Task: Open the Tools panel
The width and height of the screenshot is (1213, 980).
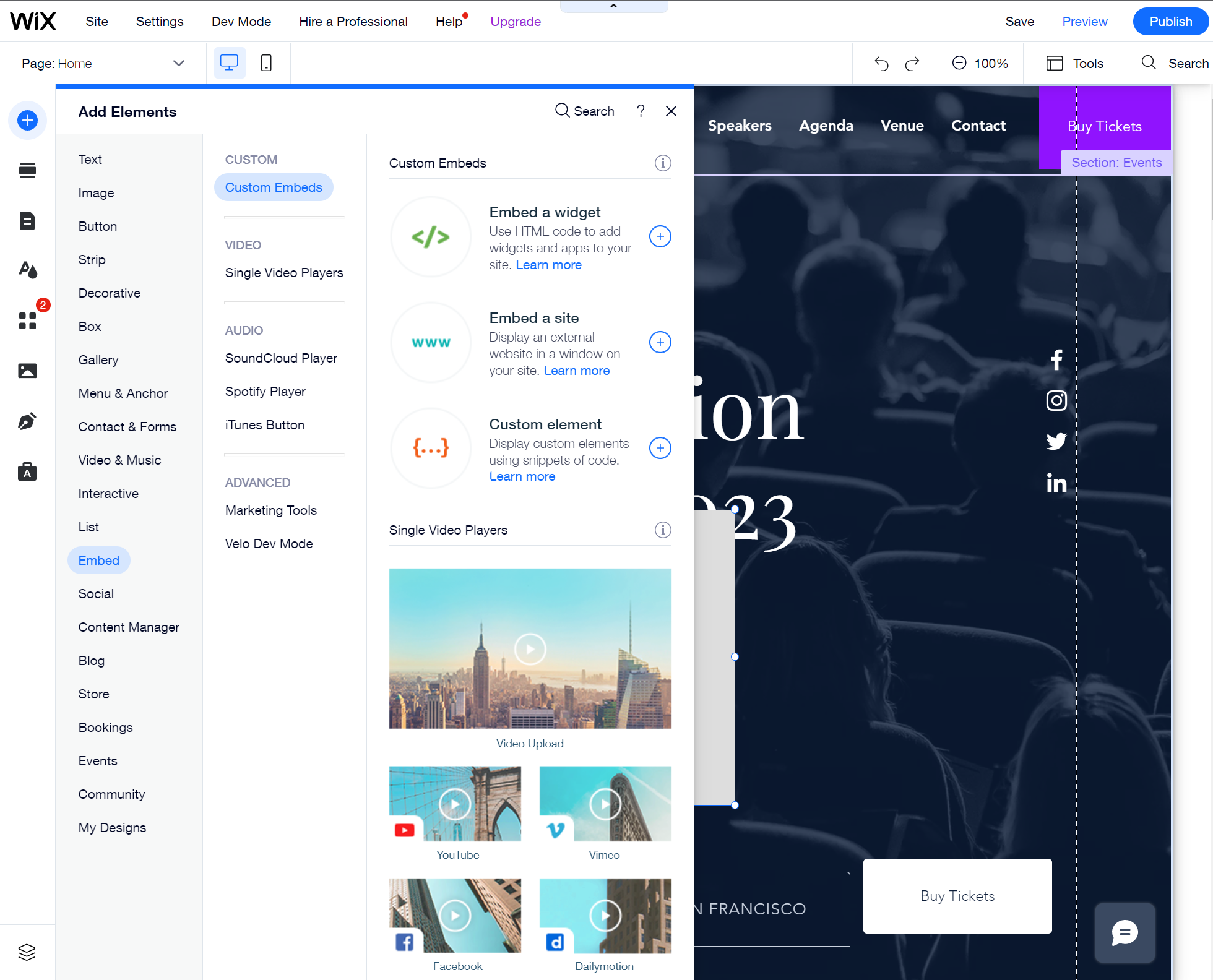Action: [x=1075, y=63]
